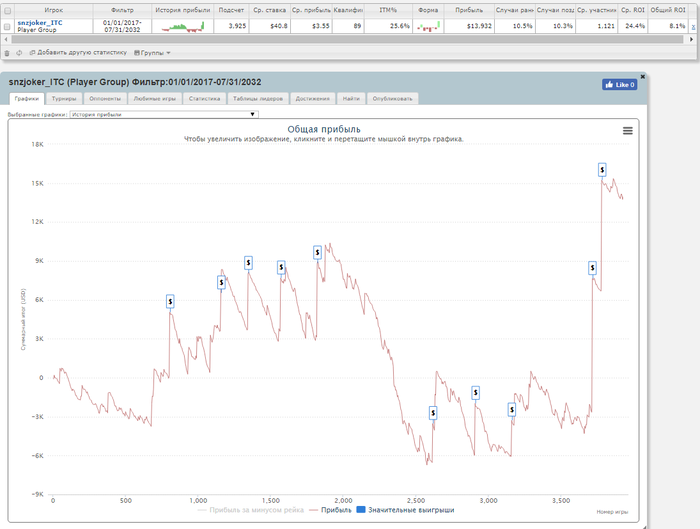
Task: Click the $ marker near game 2,620
Action: tap(433, 413)
